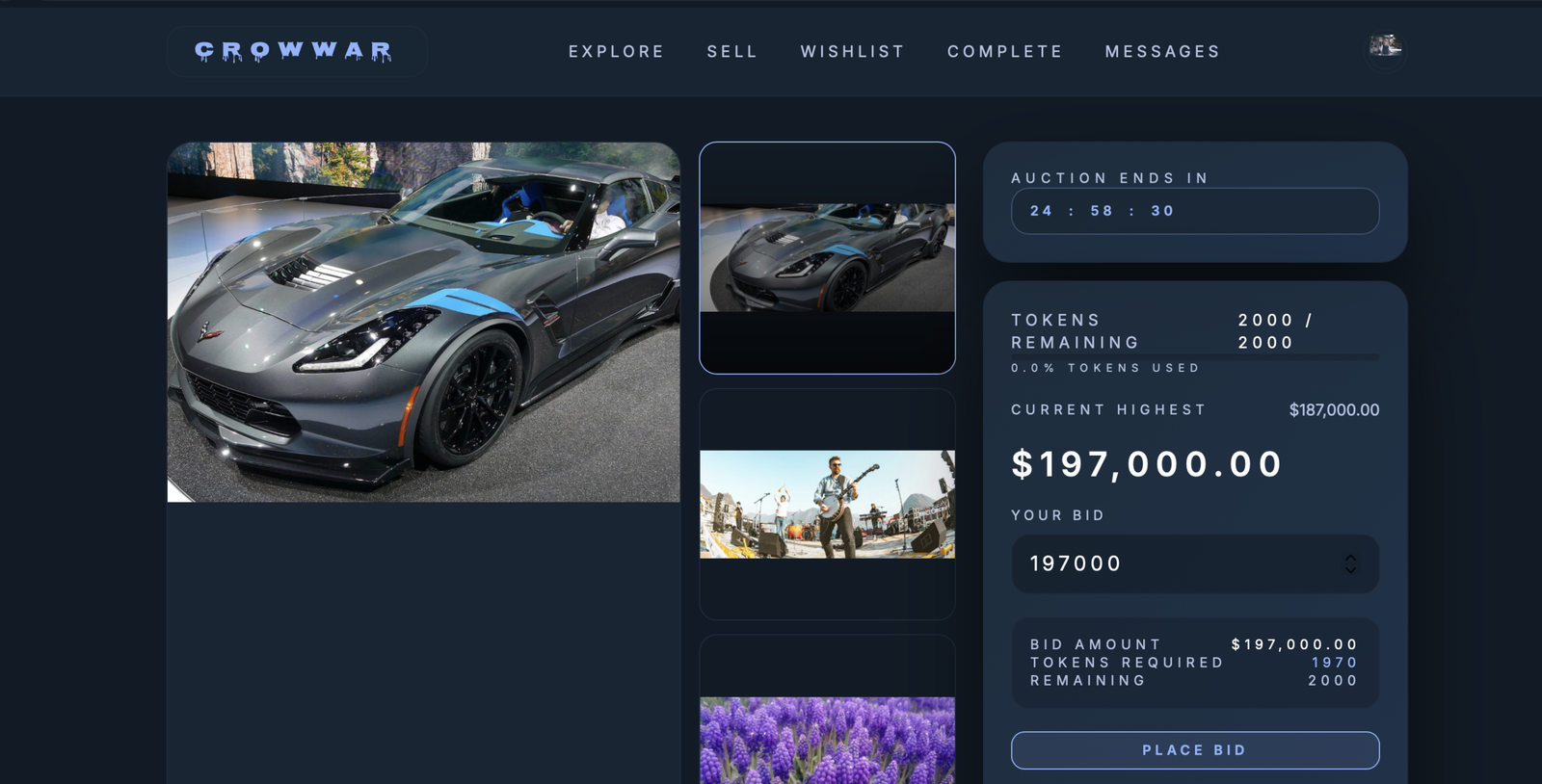Click the Tokens Required 1970 value
This screenshot has height=784, width=1542.
1334,663
